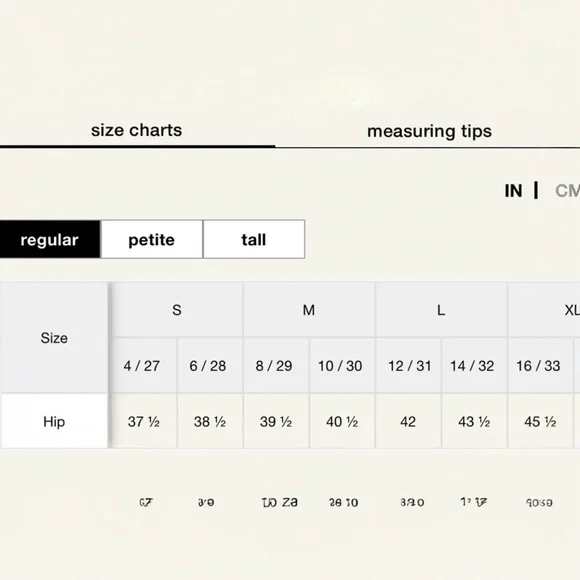Viewport: 580px width, 580px height.
Task: Click the M size column header
Action: 309,310
